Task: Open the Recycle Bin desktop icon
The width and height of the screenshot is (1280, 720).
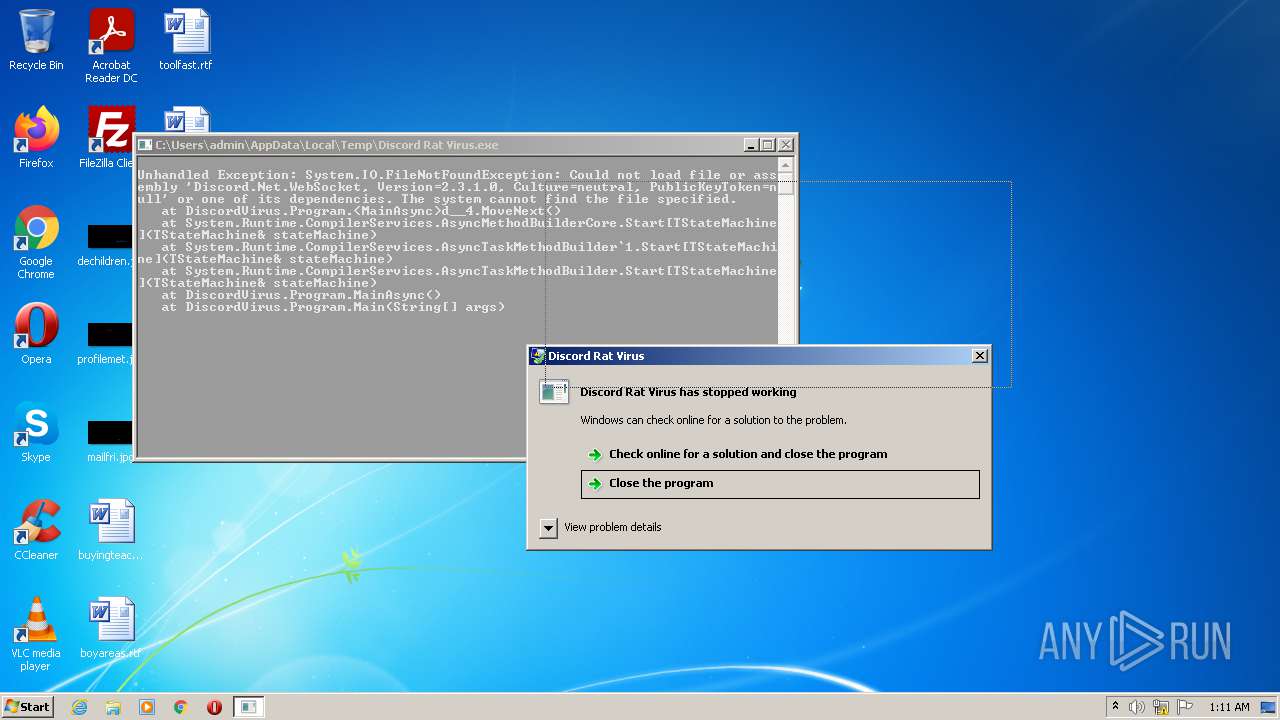Action: 36,40
